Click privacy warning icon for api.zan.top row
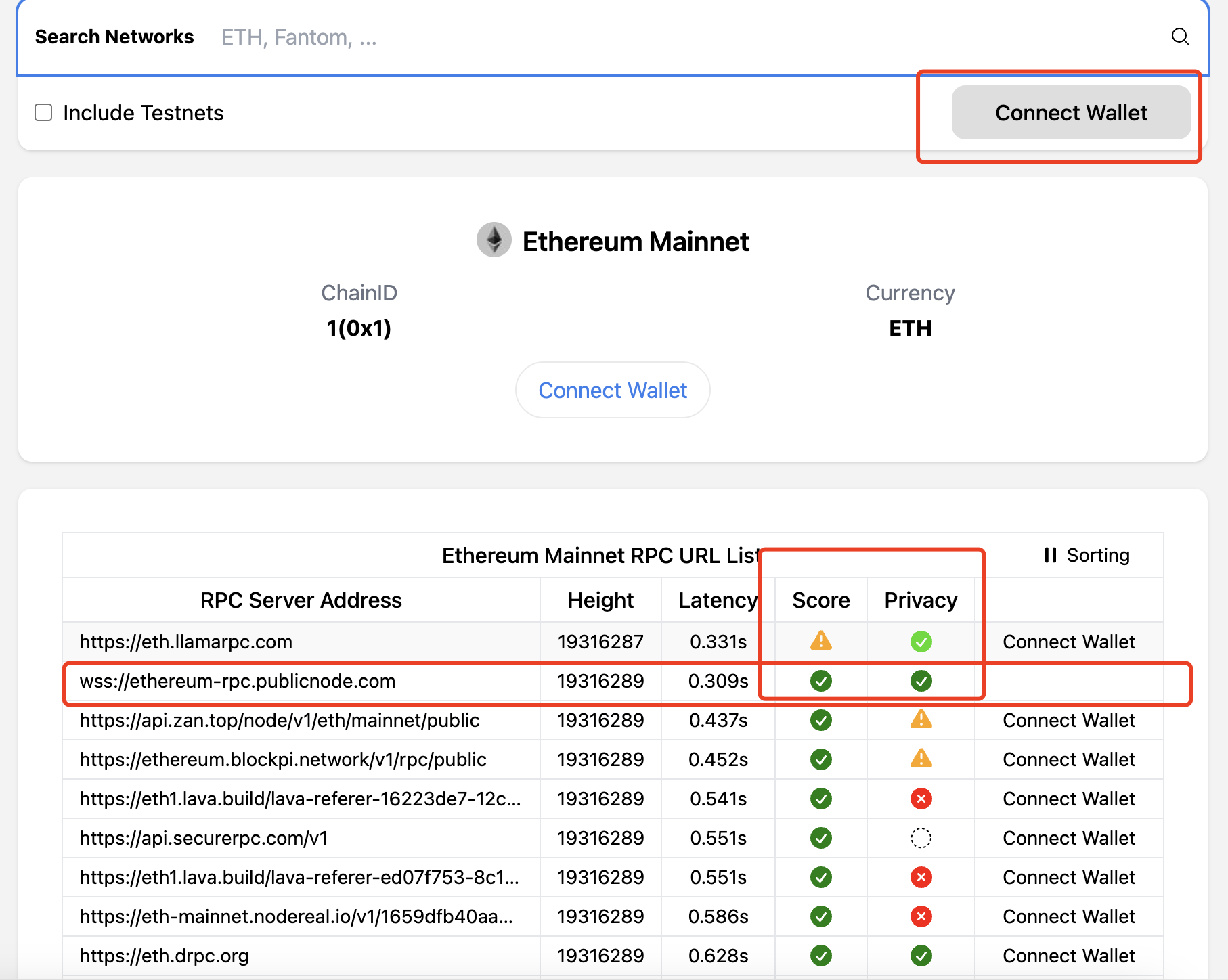This screenshot has height=980, width=1228. (x=921, y=719)
